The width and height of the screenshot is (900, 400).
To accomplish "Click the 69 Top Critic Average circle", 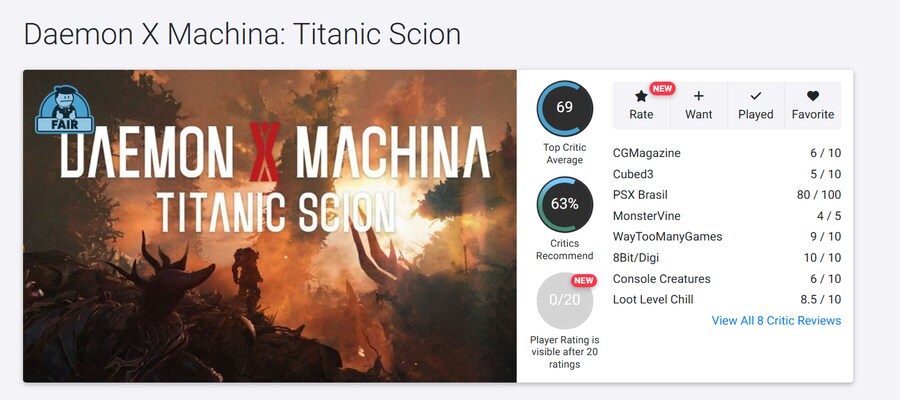I will pos(564,108).
